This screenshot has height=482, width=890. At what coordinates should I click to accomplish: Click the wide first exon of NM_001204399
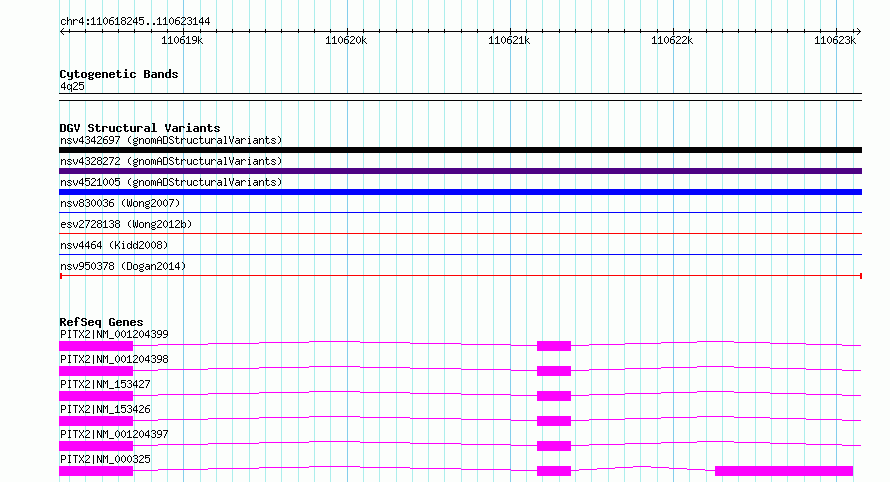96,346
